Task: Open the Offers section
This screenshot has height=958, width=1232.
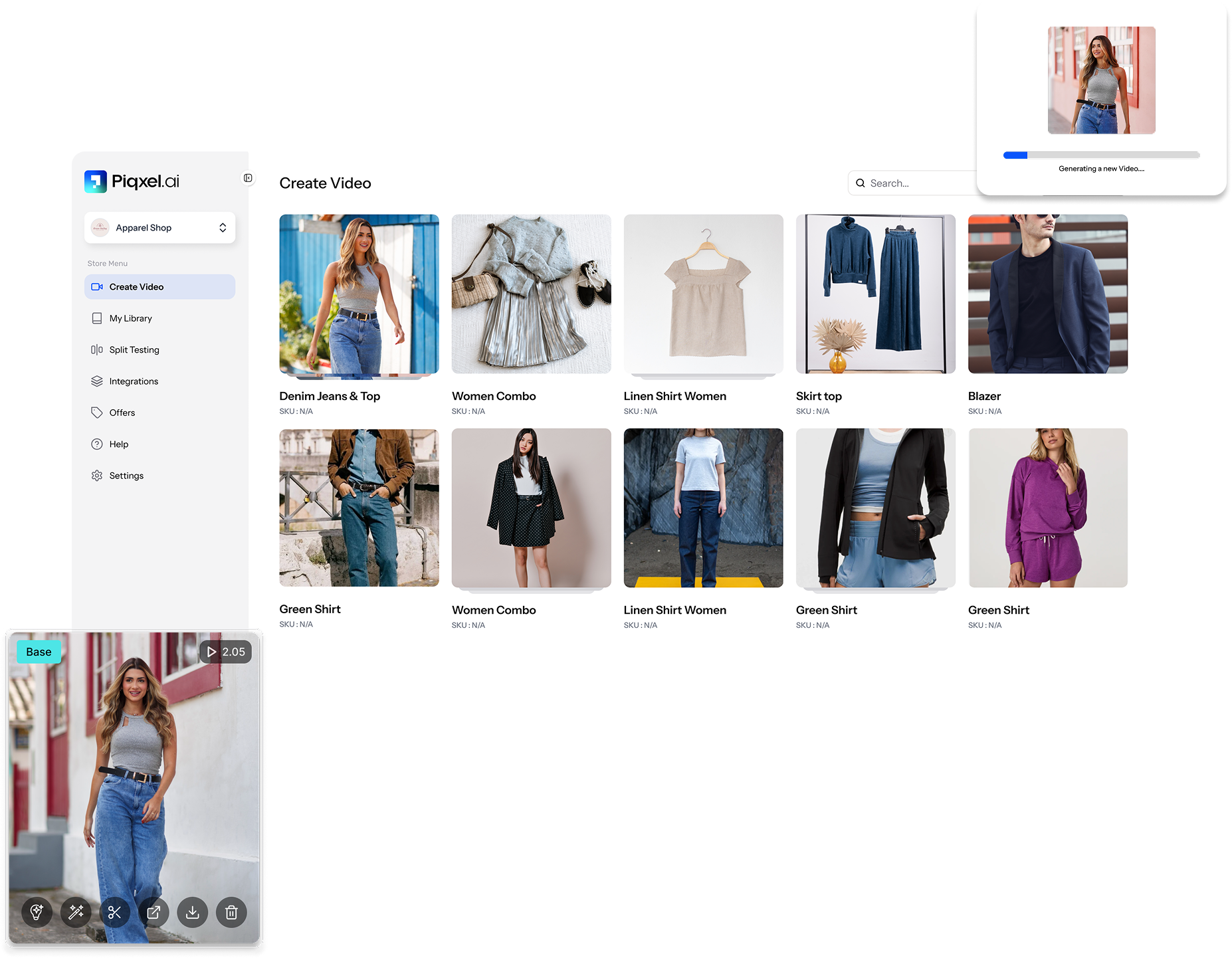Action: (122, 412)
